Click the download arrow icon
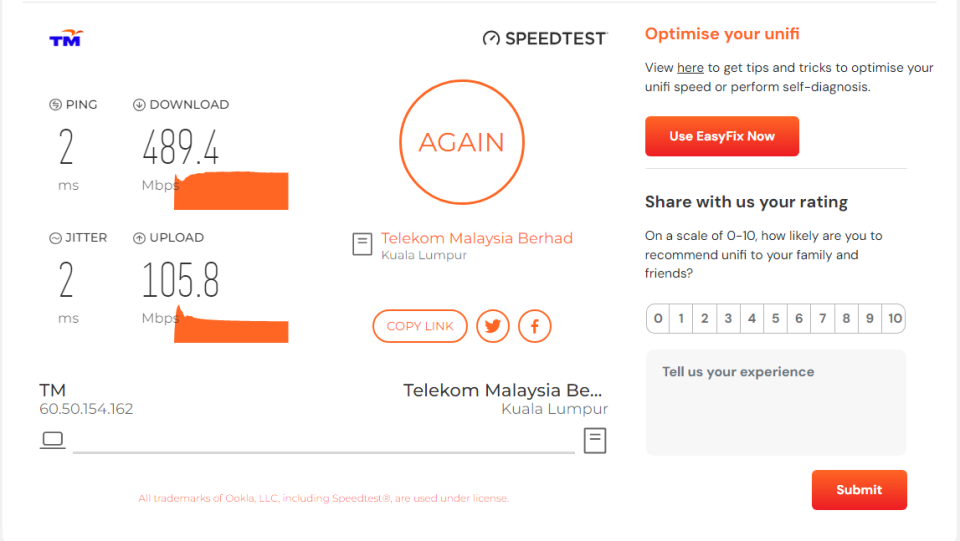 pyautogui.click(x=139, y=105)
